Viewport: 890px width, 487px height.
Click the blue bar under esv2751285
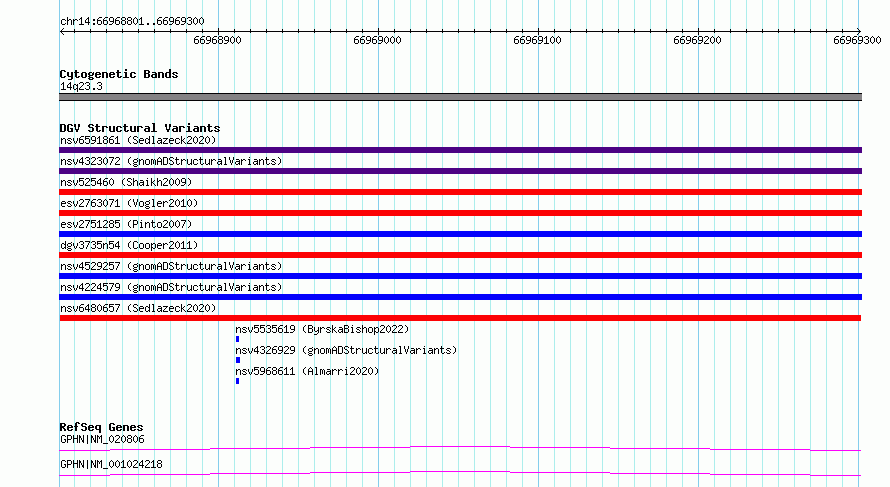click(460, 234)
